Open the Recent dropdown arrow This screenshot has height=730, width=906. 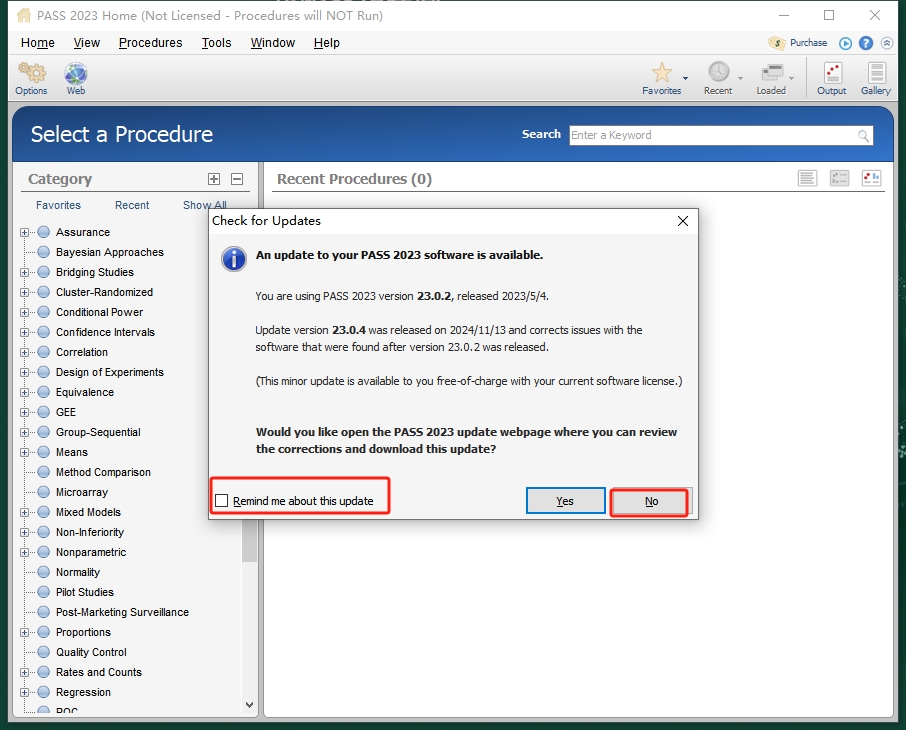pos(740,78)
